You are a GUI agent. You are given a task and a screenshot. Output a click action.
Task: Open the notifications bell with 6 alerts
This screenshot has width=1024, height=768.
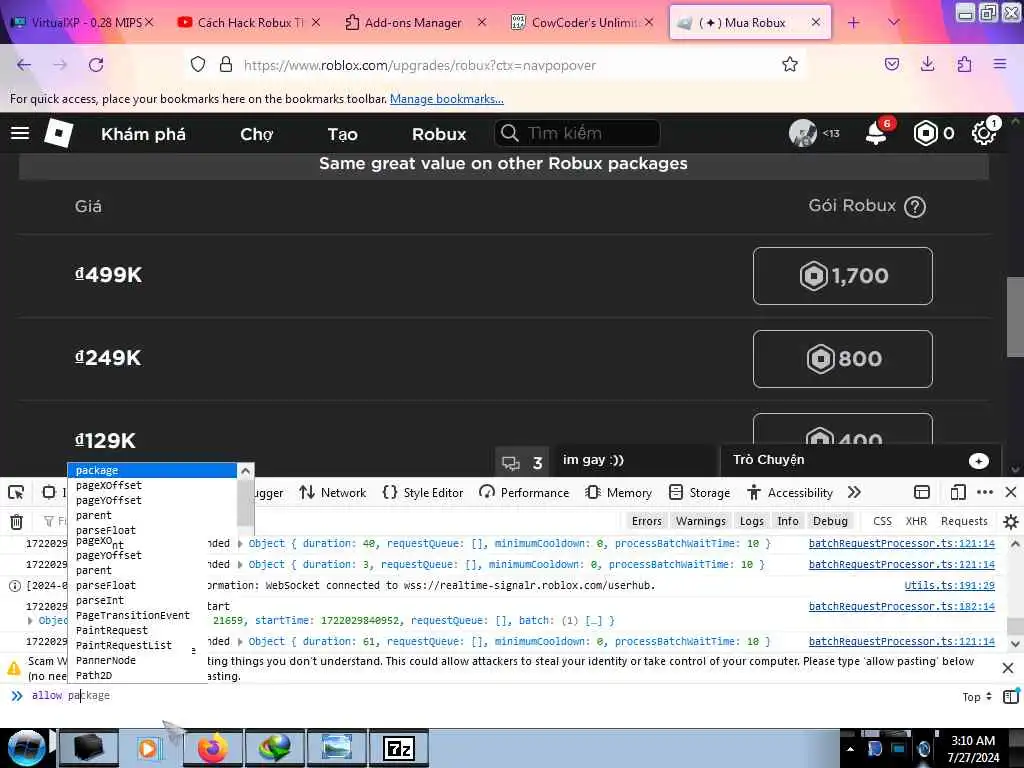pyautogui.click(x=876, y=133)
